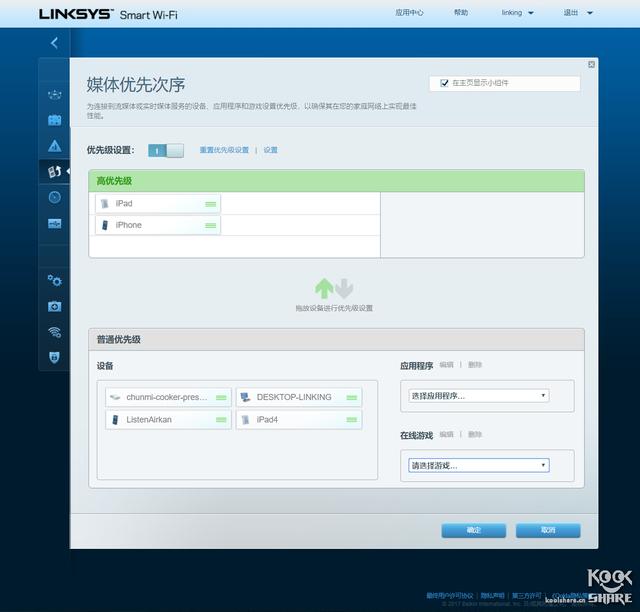
Task: Open the Security shield icon
Action: pos(55,357)
